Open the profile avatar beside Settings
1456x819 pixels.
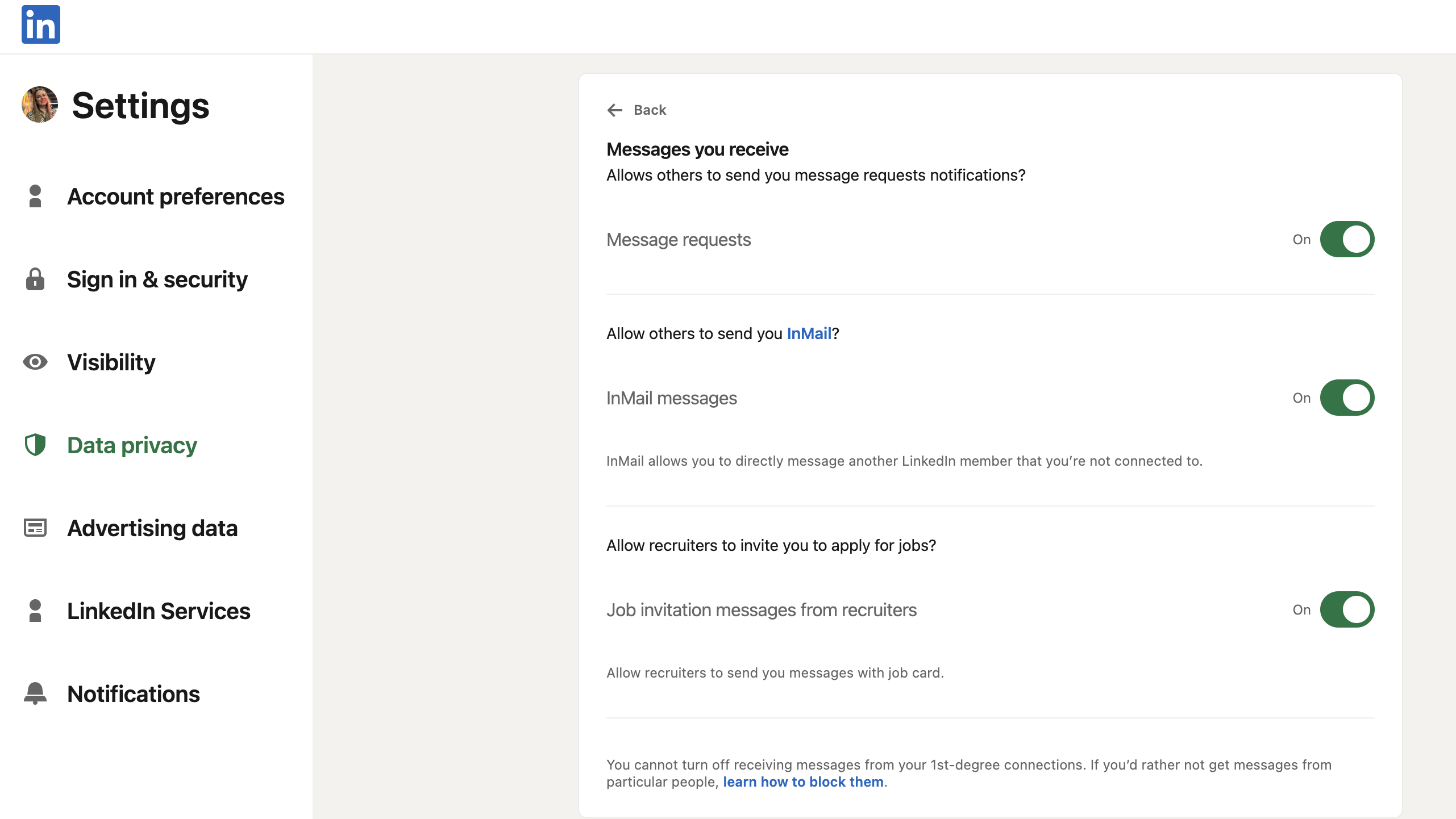click(x=40, y=105)
